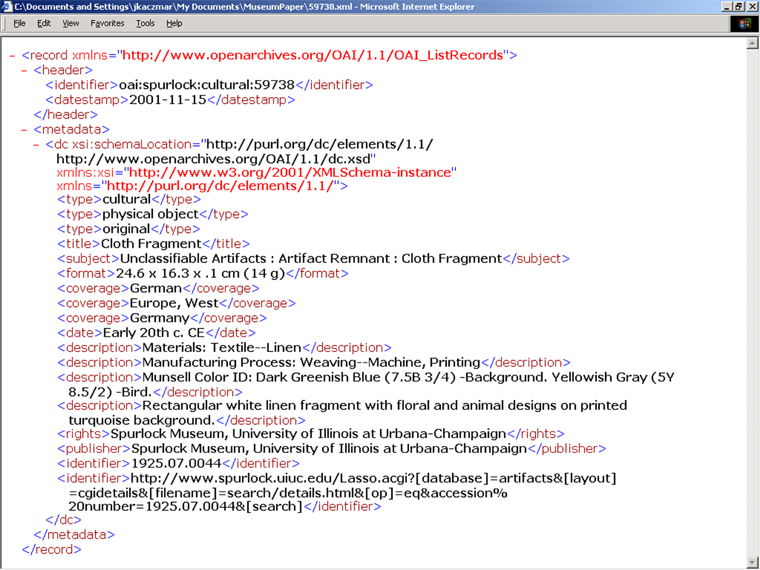This screenshot has height=570, width=760.
Task: Click the xmlns purl.org/dc/elements/1.1/ value in red
Action: pyautogui.click(x=221, y=186)
